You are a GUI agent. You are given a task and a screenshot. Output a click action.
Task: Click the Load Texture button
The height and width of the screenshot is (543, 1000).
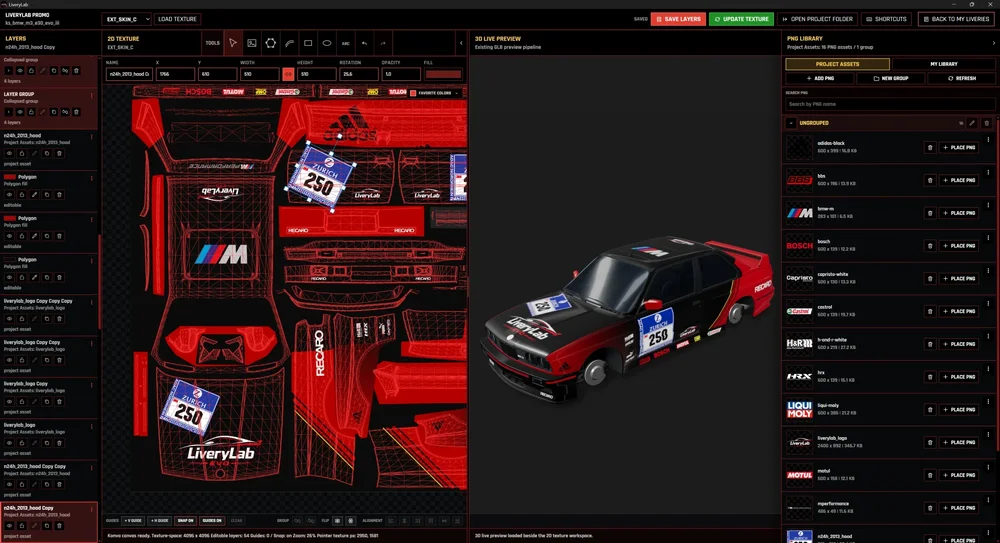(x=177, y=19)
